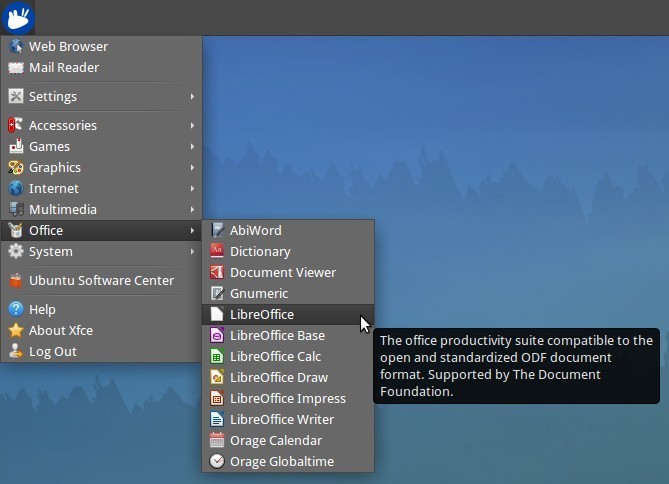Click the Office submenu arrow

[x=192, y=230]
